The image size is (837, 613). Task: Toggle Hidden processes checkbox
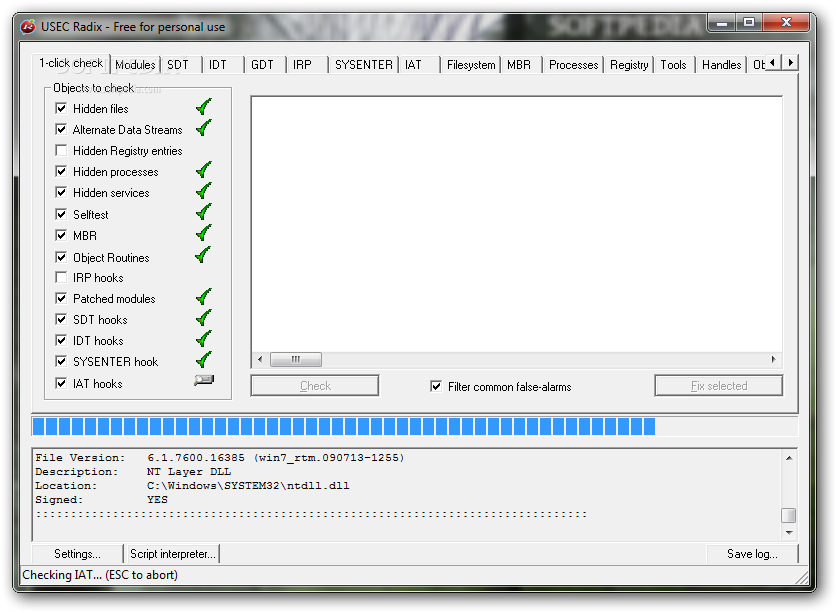point(61,171)
